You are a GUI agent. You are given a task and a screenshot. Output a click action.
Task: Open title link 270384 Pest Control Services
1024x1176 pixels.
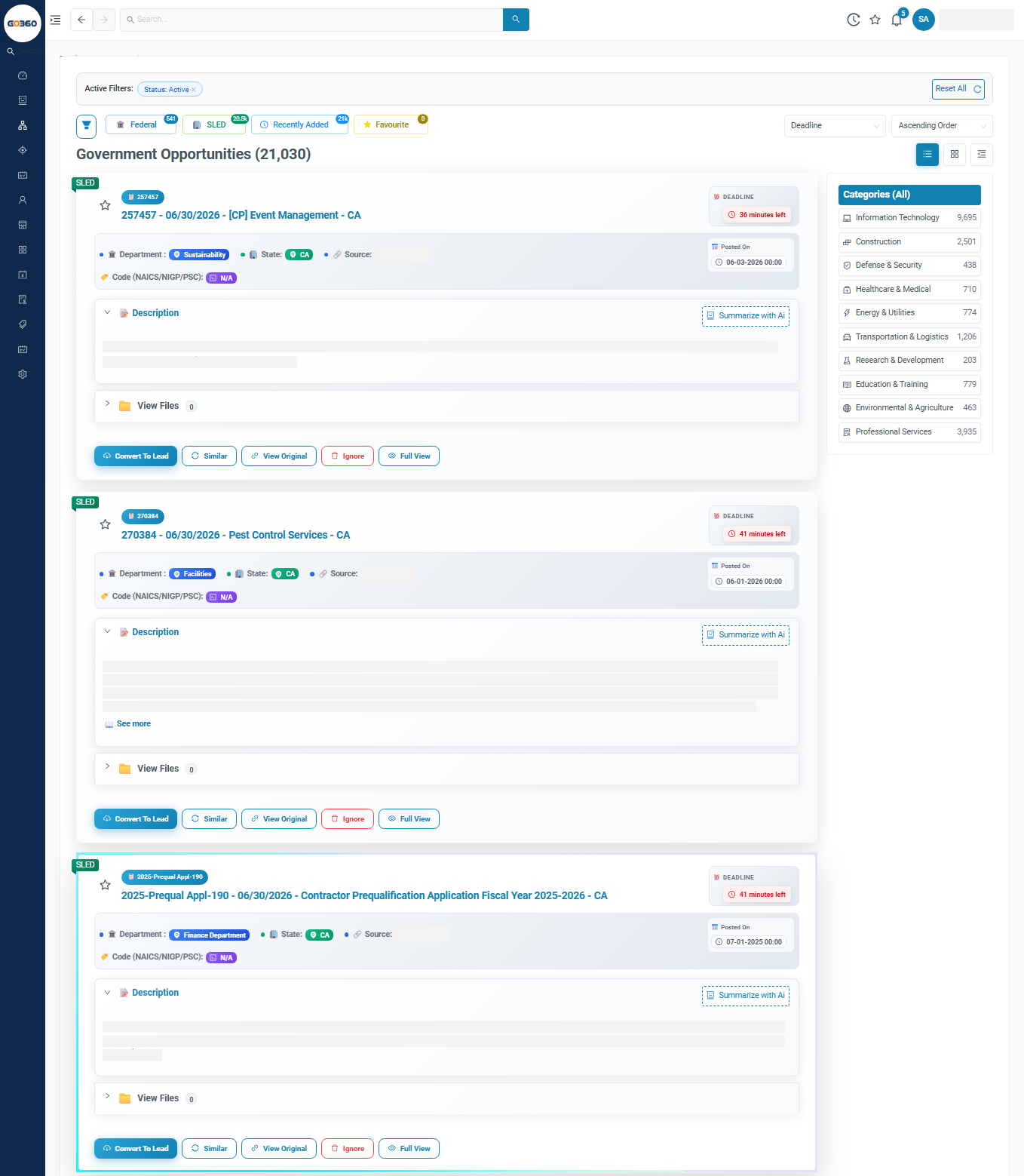click(235, 535)
